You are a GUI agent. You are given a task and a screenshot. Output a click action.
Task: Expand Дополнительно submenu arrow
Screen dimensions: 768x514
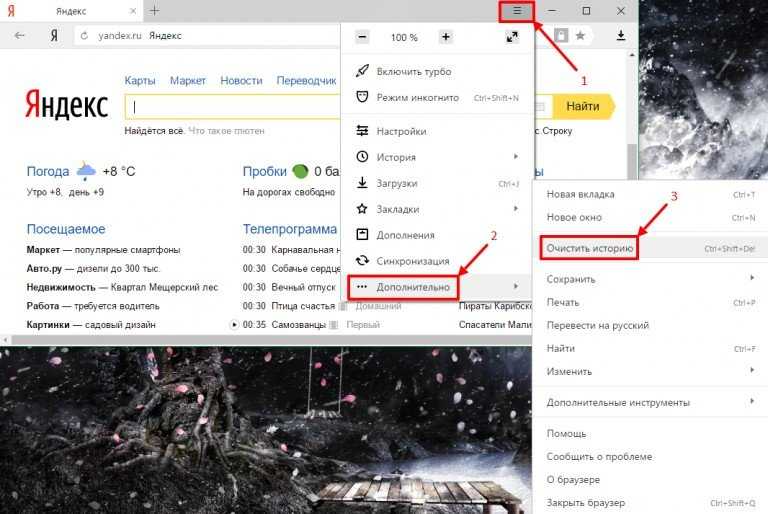tap(516, 286)
